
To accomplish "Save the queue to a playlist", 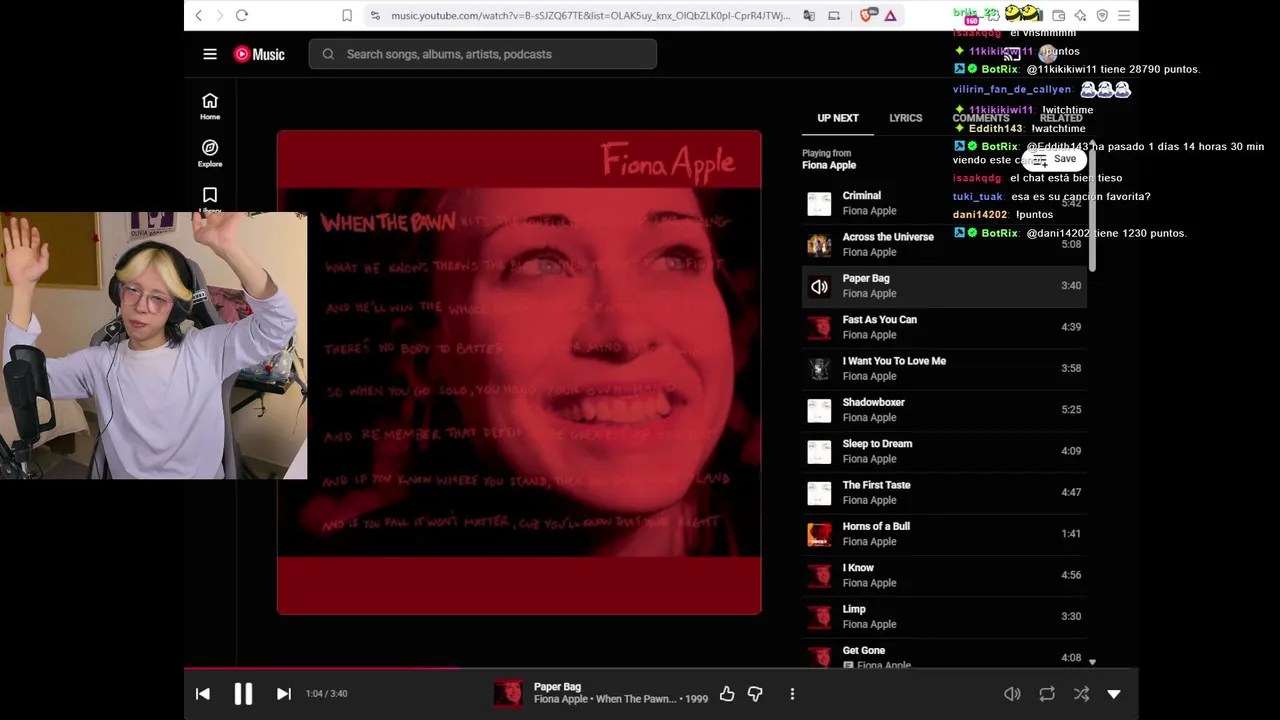I will click(x=1054, y=159).
